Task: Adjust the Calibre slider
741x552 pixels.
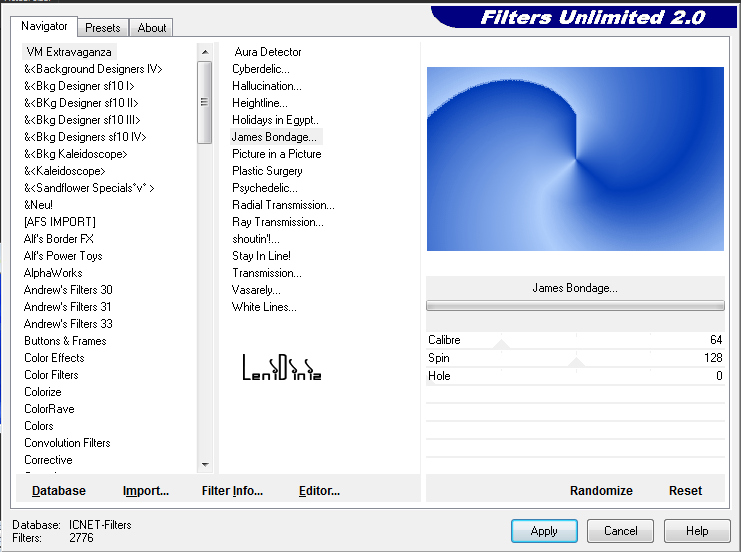Action: 575,341
